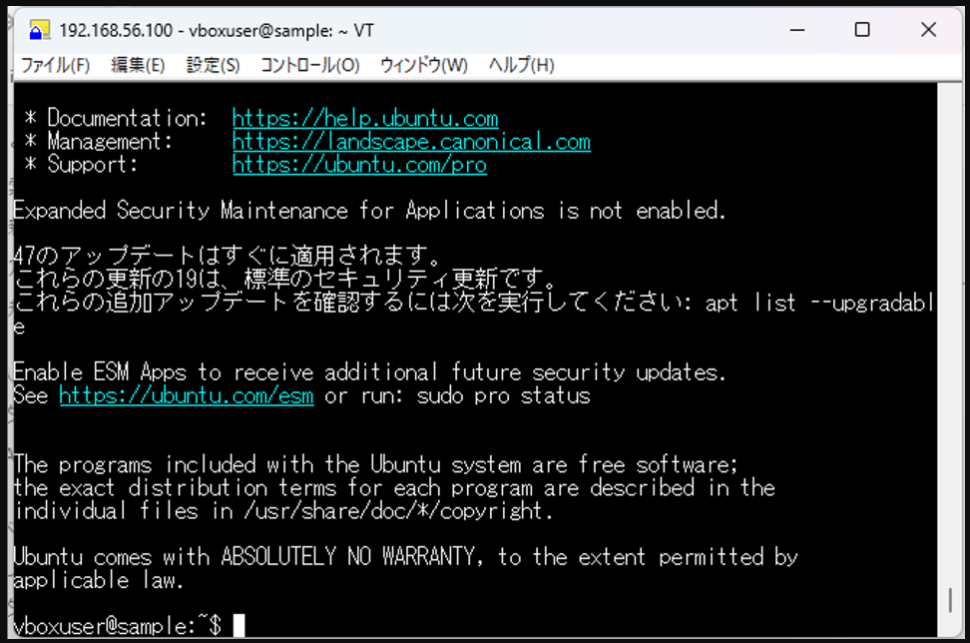Click the text 'apt list --upgradabl'

[820, 303]
